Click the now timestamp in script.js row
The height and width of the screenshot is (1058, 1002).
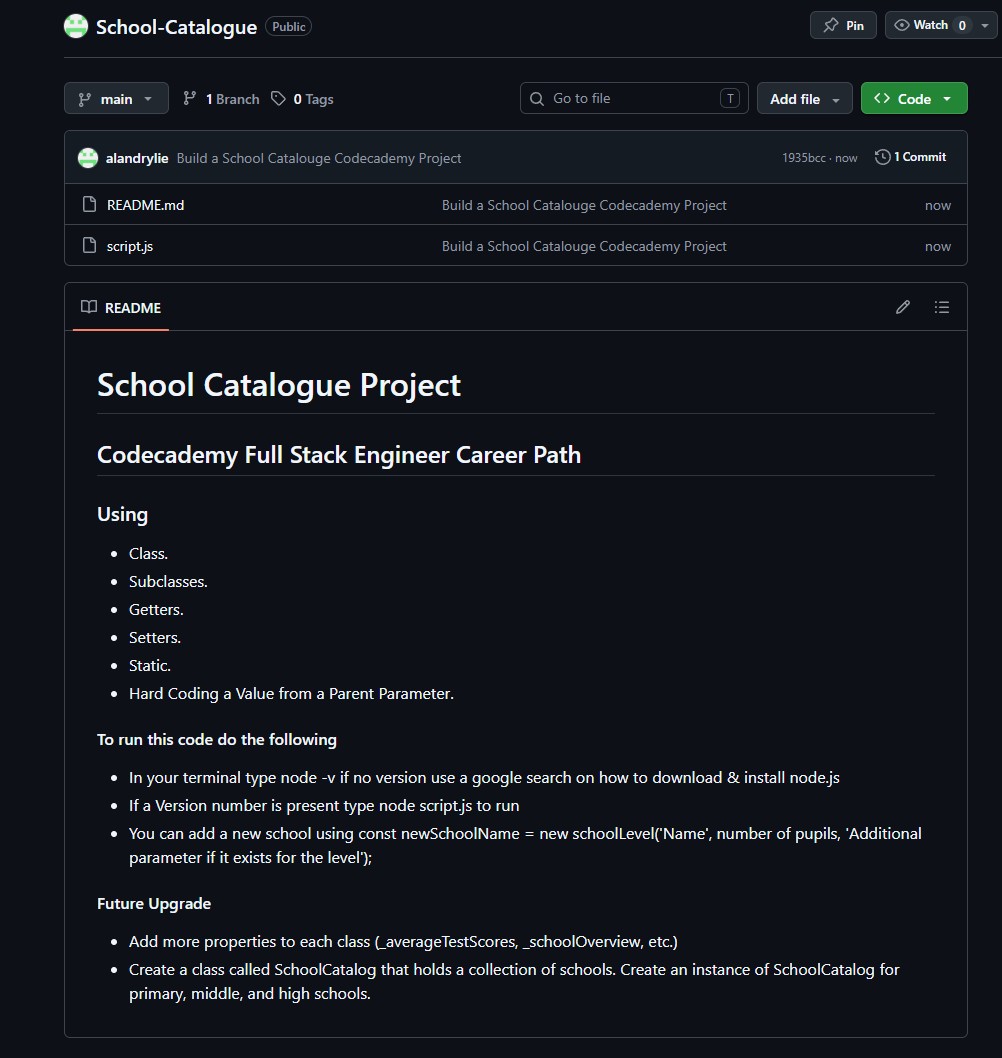pyautogui.click(x=937, y=247)
